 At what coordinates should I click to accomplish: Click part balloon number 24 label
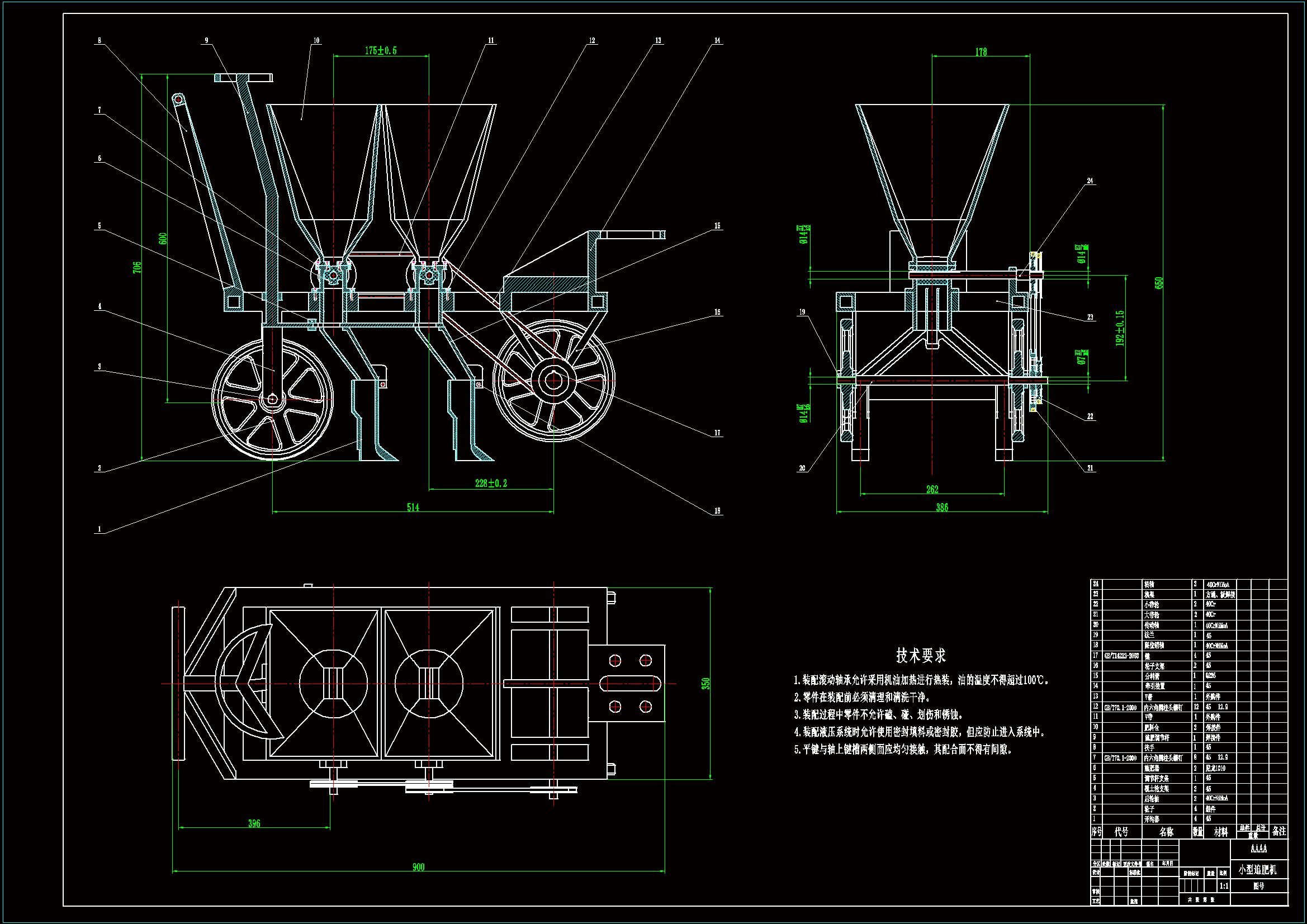coord(1090,181)
